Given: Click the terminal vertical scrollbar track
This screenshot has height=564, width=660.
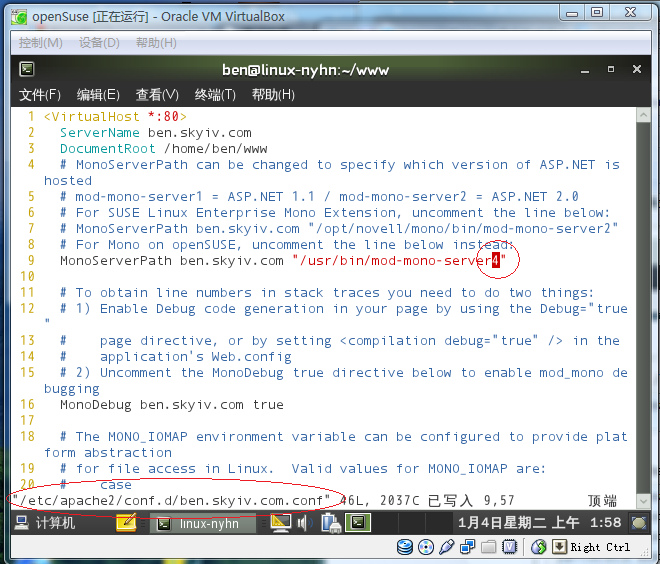Looking at the screenshot, I should [643, 308].
